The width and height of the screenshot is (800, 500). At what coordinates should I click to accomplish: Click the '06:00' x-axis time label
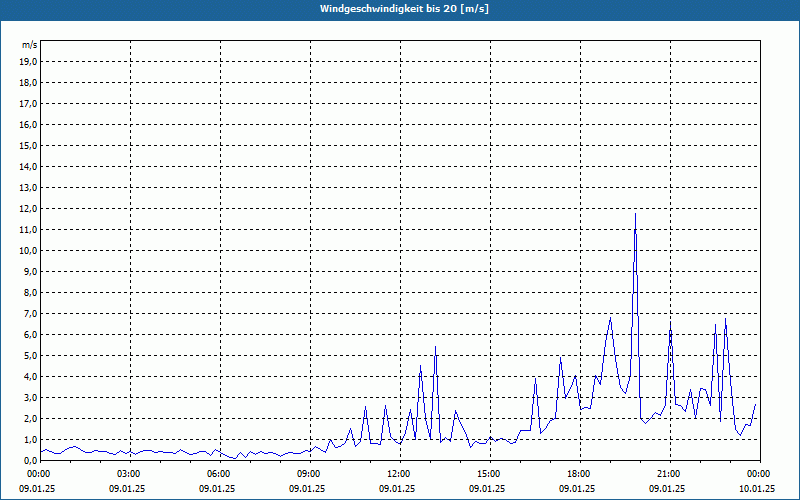217,474
